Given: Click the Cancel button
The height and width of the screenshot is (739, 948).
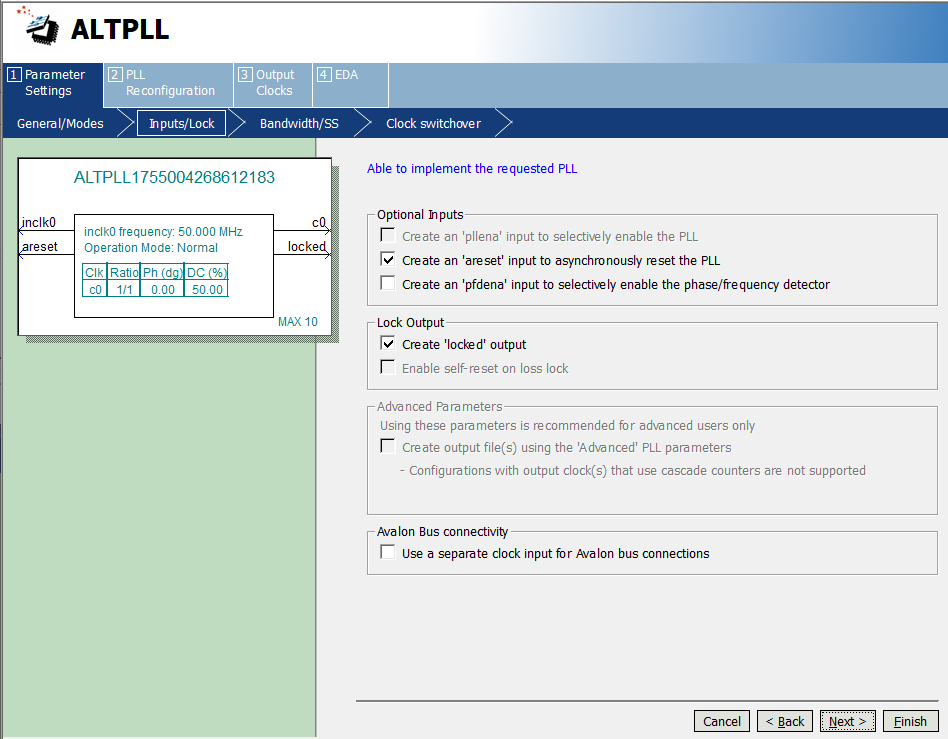Looking at the screenshot, I should 722,721.
